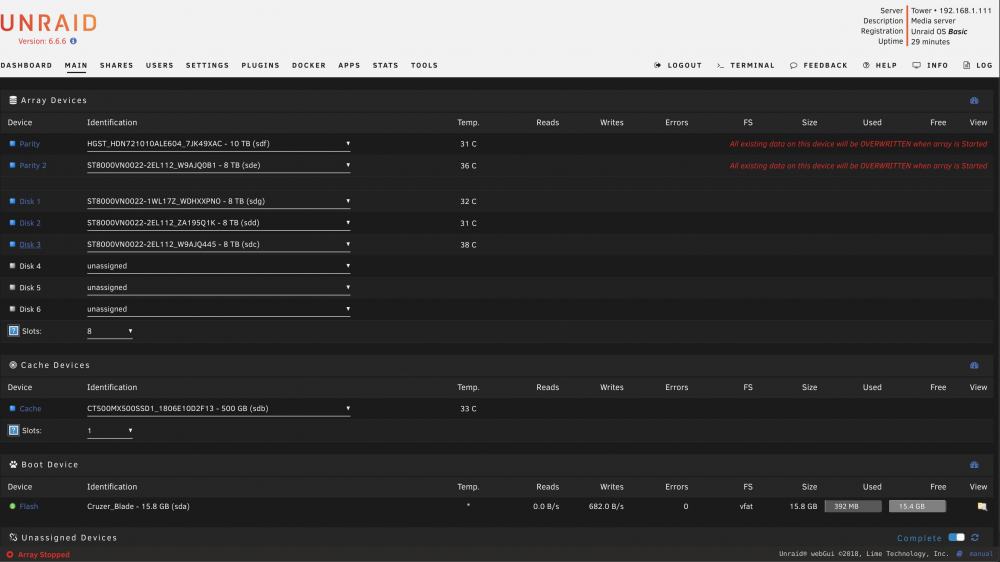Click the help icon in the Cache Devices header
Viewport: 1000px width, 562px height.
[974, 366]
